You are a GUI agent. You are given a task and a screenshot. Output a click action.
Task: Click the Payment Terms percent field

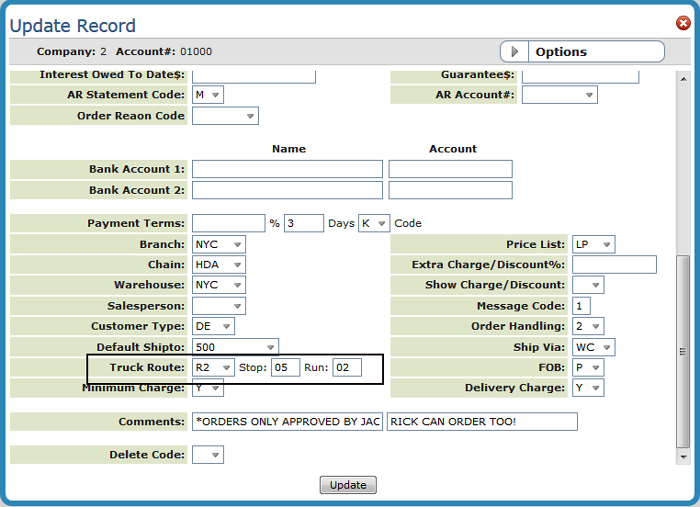tap(228, 223)
